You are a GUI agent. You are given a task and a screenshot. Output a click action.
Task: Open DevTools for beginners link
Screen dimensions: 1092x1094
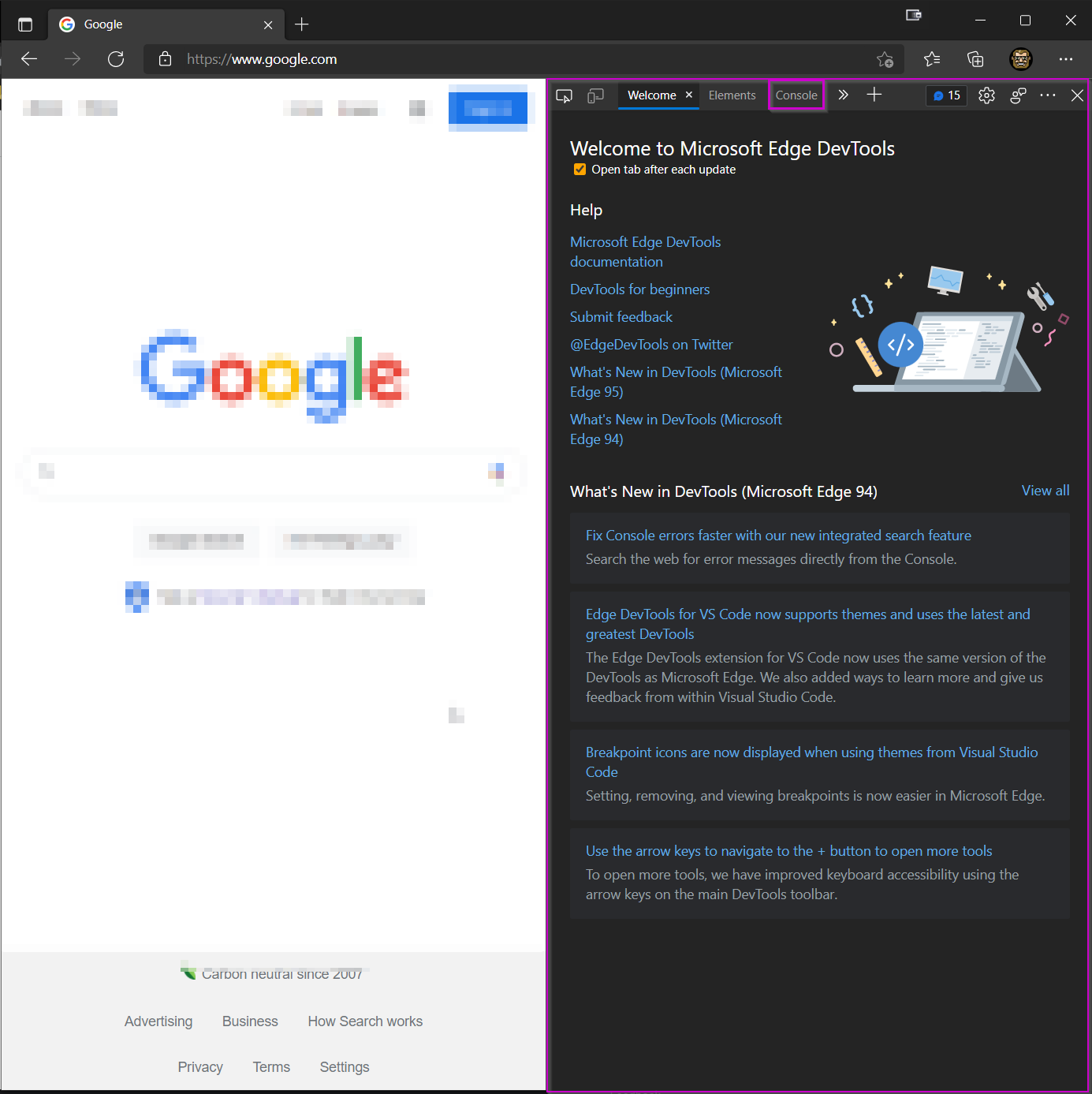(x=639, y=289)
